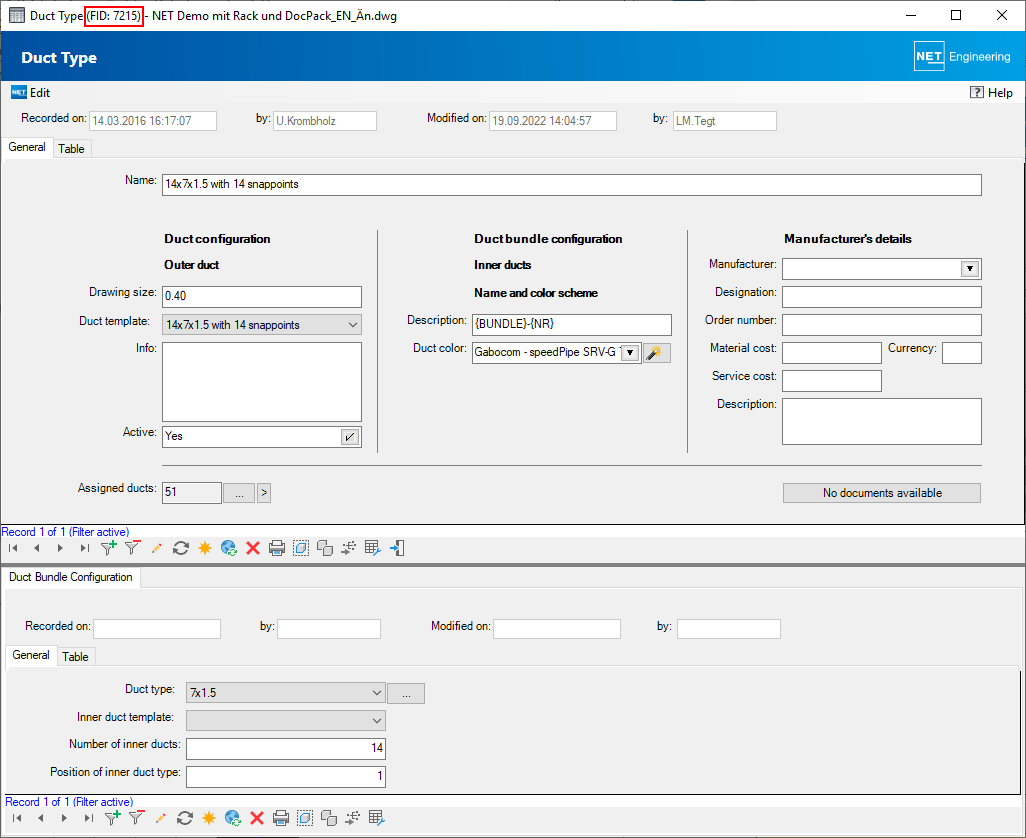Open the Duct type 7x1.5 dropdown

(377, 693)
